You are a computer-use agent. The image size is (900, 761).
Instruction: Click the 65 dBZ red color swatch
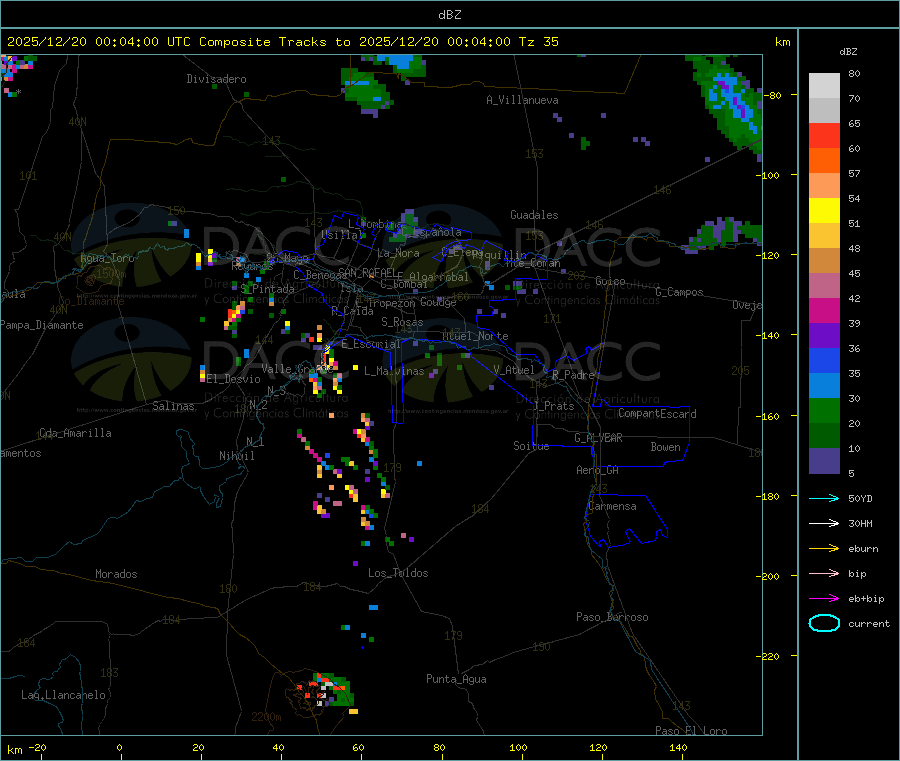click(824, 135)
